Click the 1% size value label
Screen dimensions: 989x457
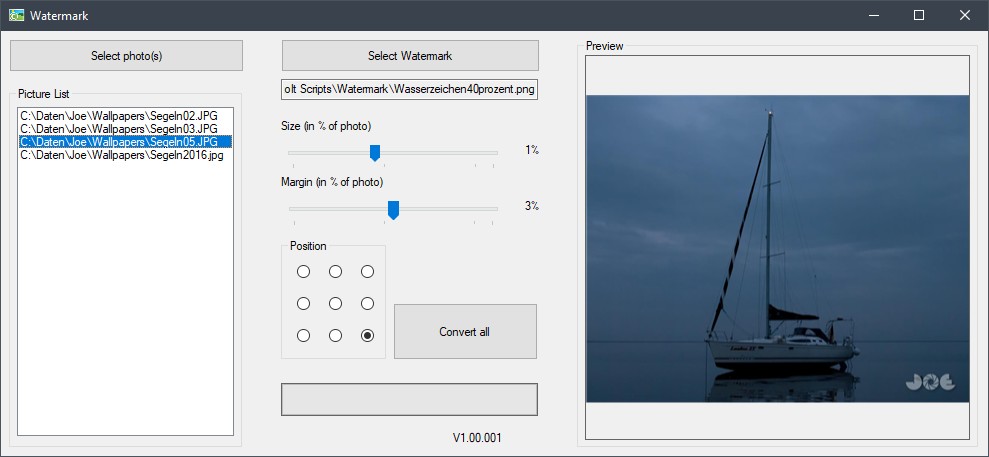click(532, 150)
